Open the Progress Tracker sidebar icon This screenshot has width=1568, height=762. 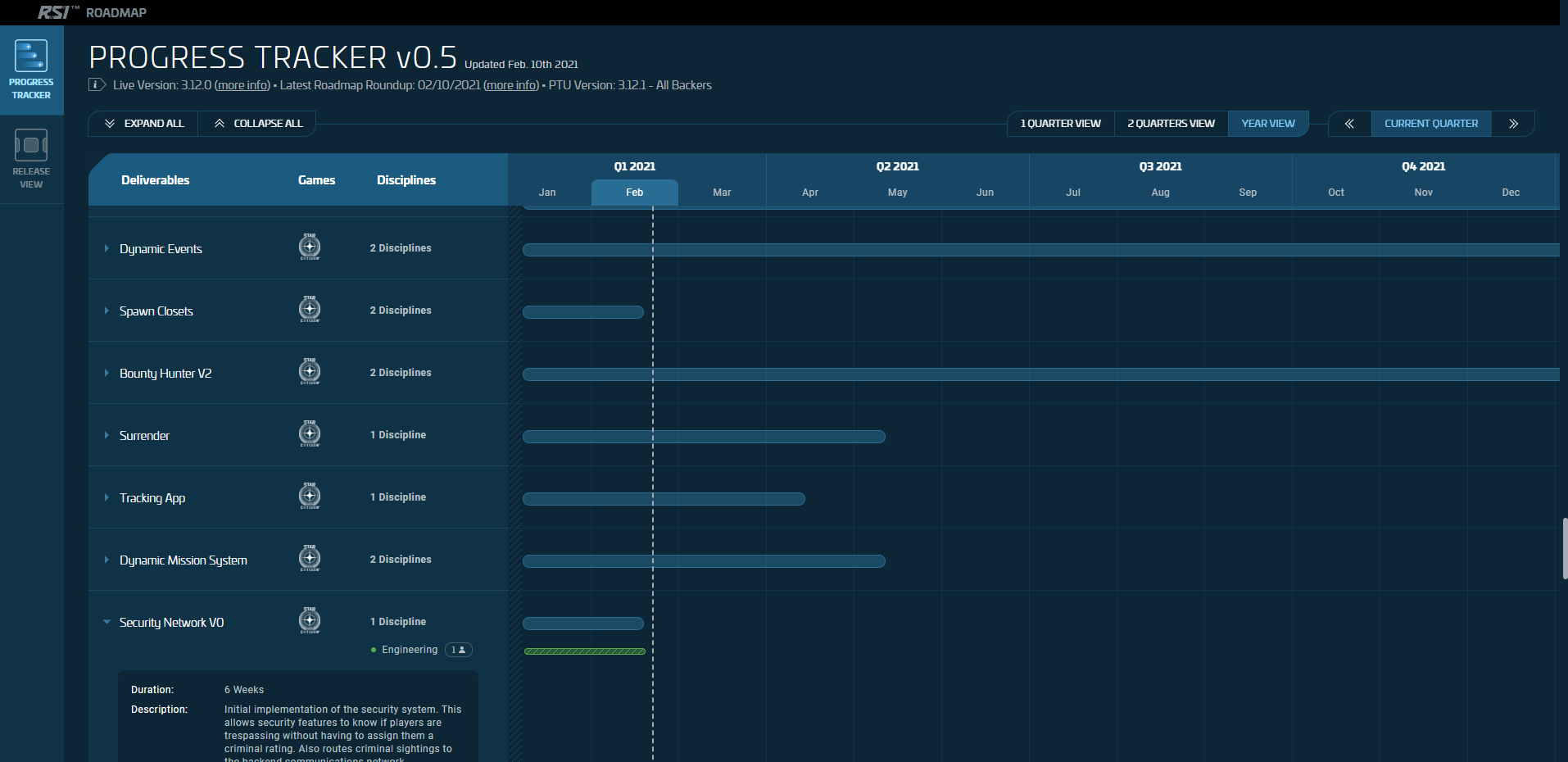click(31, 69)
